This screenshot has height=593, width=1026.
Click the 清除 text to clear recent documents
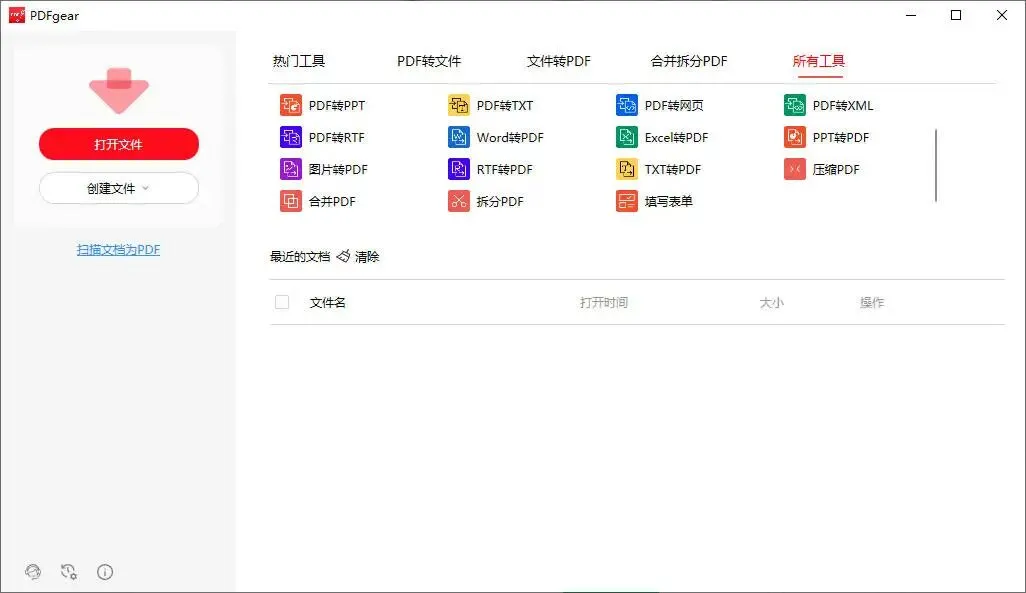(367, 257)
